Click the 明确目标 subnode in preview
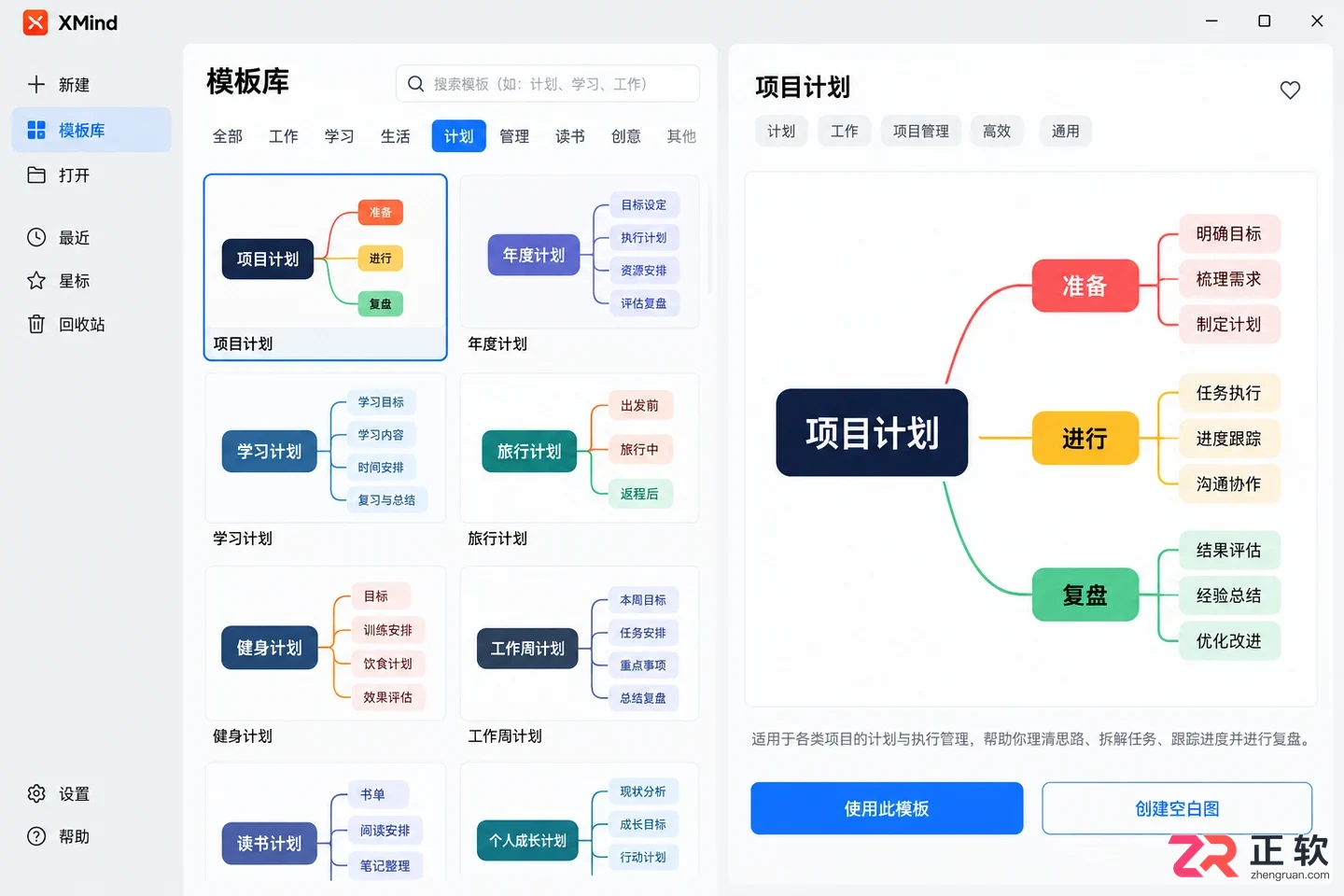1344x896 pixels. coord(1229,233)
